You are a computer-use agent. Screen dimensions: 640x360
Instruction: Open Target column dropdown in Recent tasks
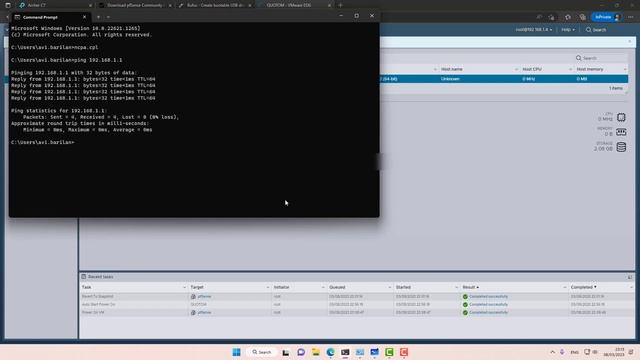coord(267,287)
